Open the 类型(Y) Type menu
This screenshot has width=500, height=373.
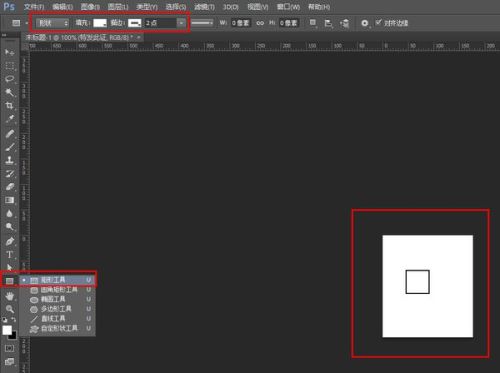point(147,7)
